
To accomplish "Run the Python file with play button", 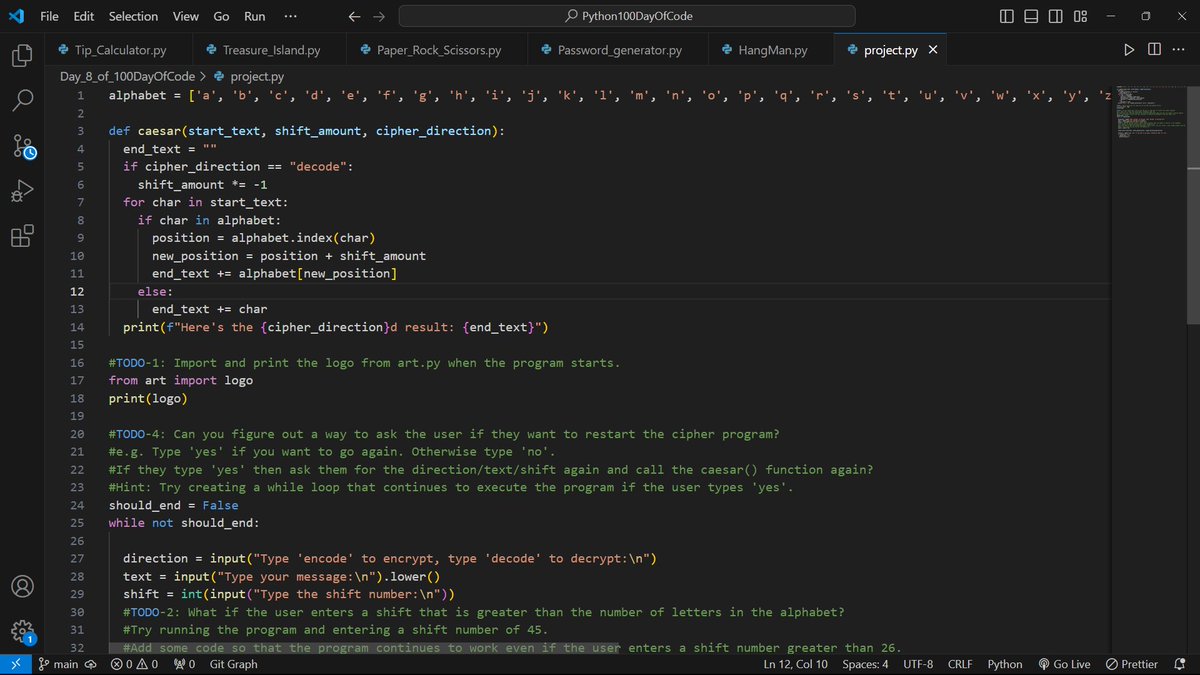I will (x=1129, y=50).
